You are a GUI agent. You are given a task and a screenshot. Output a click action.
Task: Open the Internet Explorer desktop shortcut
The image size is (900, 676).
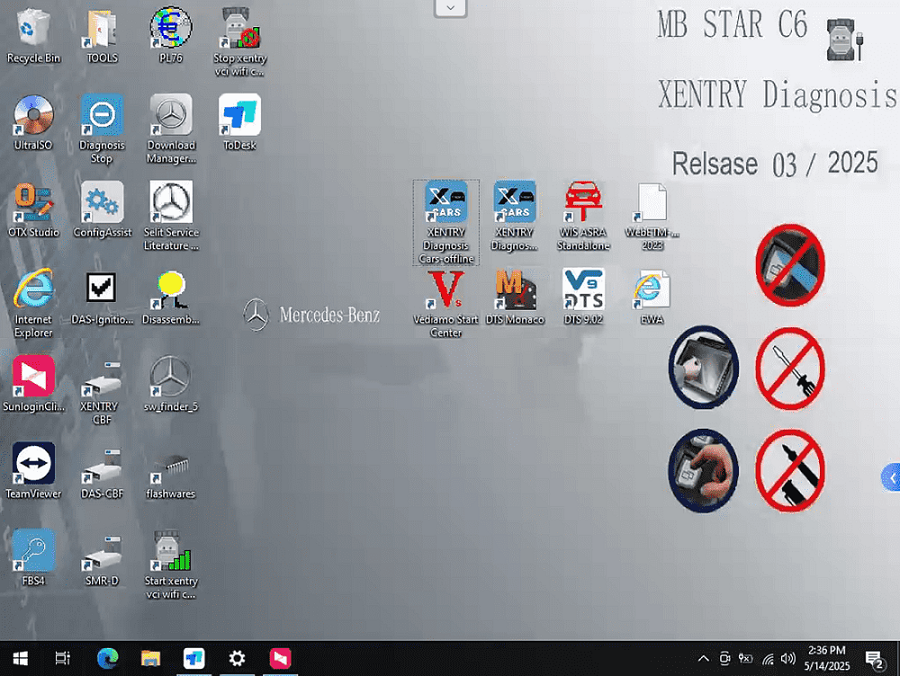tap(33, 304)
